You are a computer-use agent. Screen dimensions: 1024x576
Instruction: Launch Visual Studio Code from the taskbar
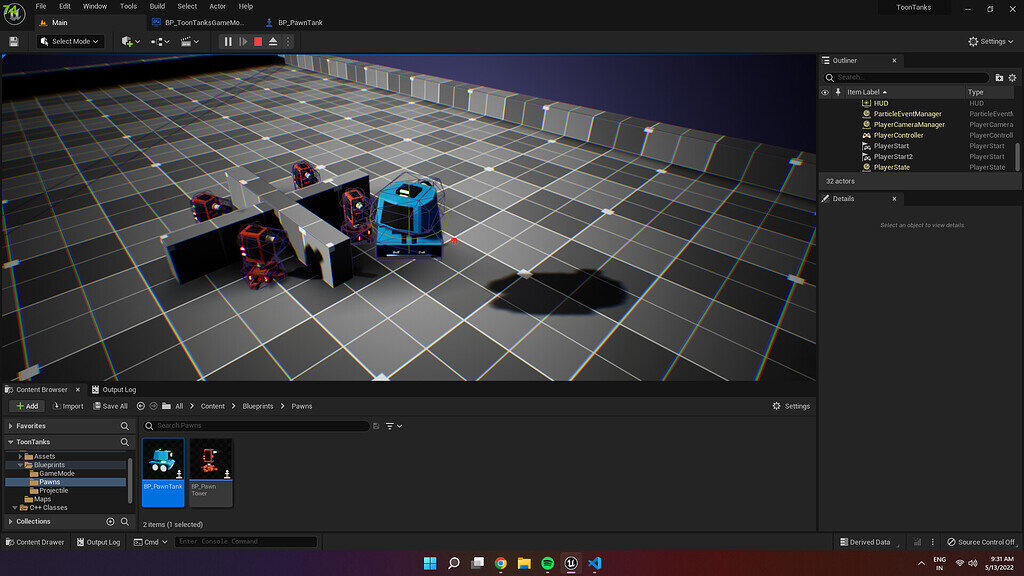click(x=594, y=563)
